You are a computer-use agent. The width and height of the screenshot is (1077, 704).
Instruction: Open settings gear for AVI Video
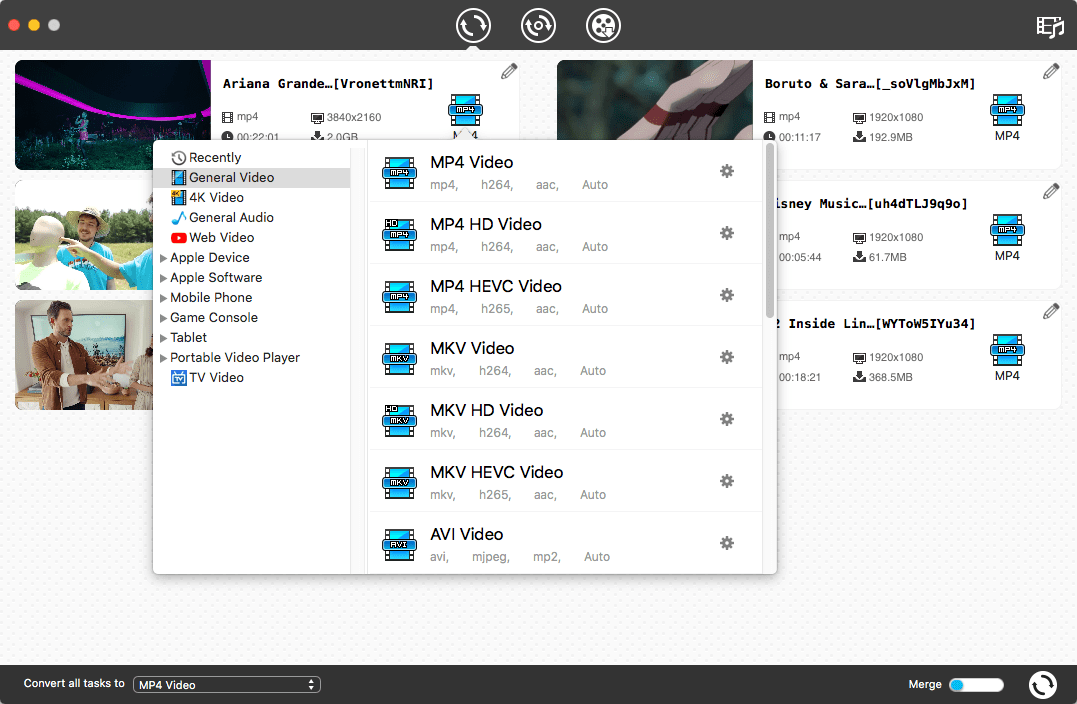727,543
